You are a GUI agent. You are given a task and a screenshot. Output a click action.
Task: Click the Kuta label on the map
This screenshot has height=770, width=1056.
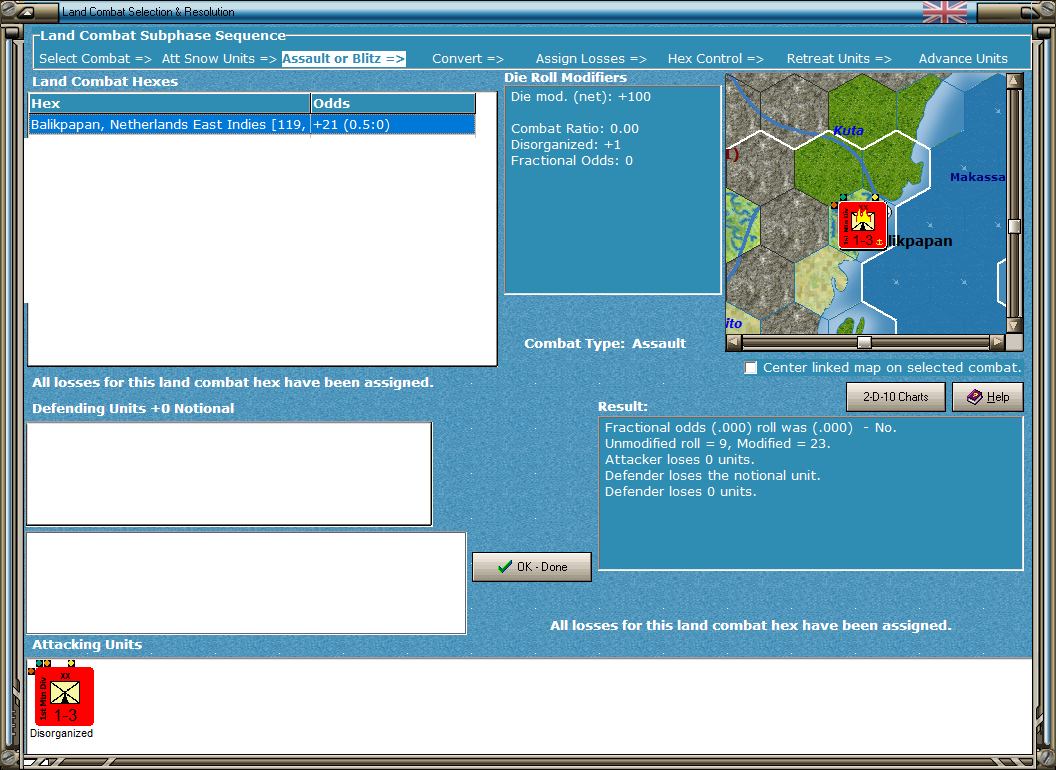[848, 131]
